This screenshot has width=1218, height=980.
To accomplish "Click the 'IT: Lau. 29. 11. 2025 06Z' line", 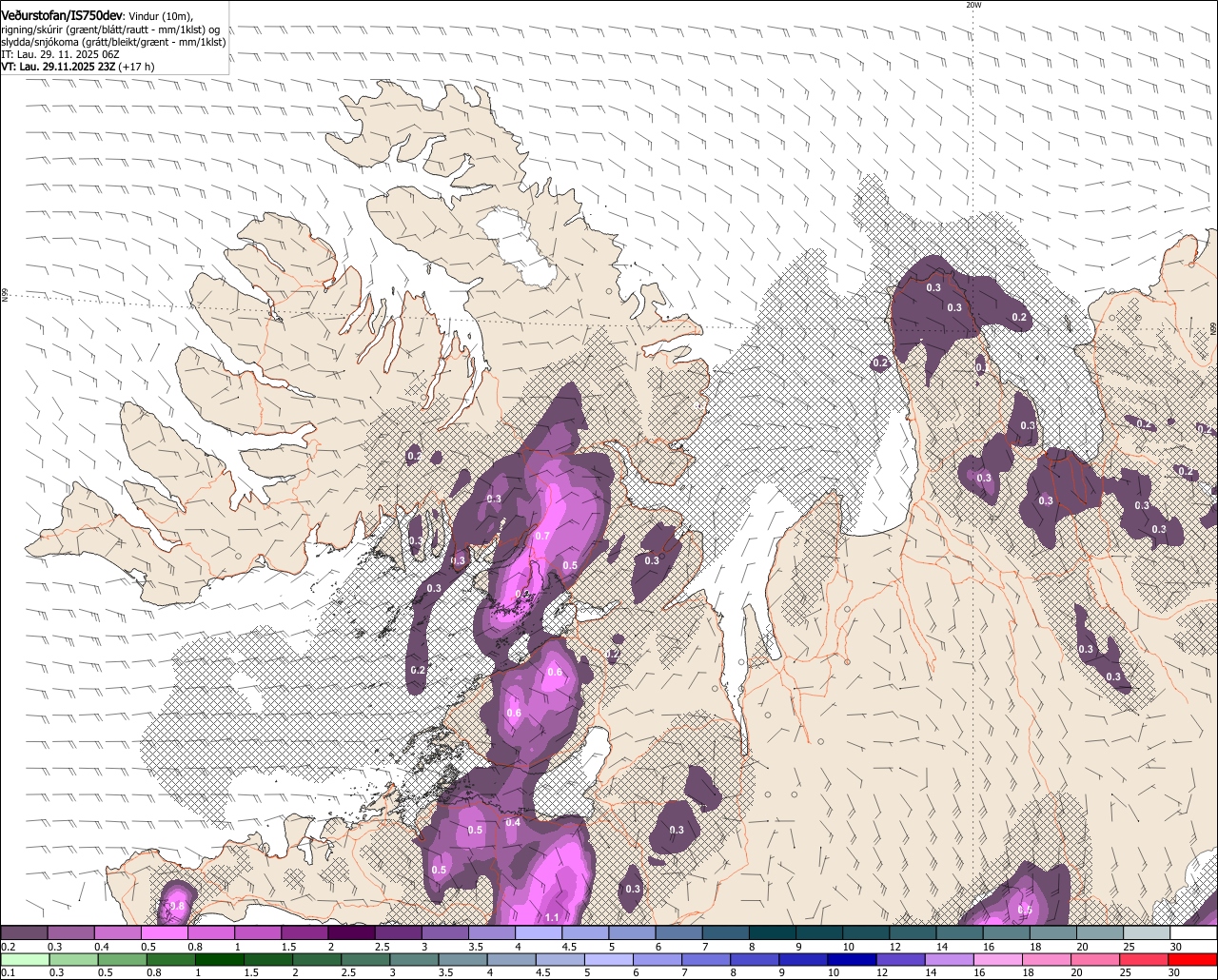I will (60, 54).
